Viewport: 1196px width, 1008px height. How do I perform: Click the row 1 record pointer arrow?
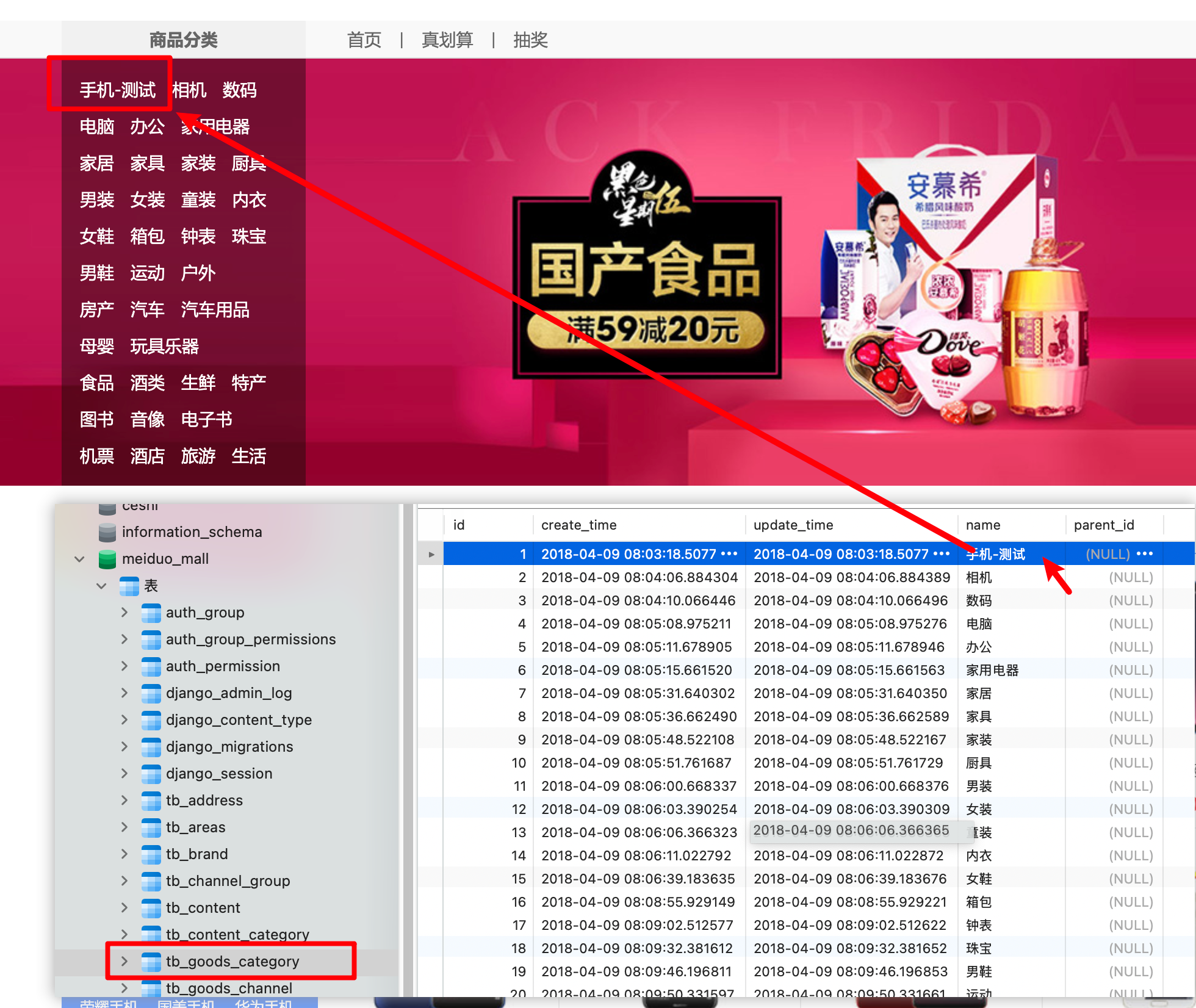(x=431, y=554)
